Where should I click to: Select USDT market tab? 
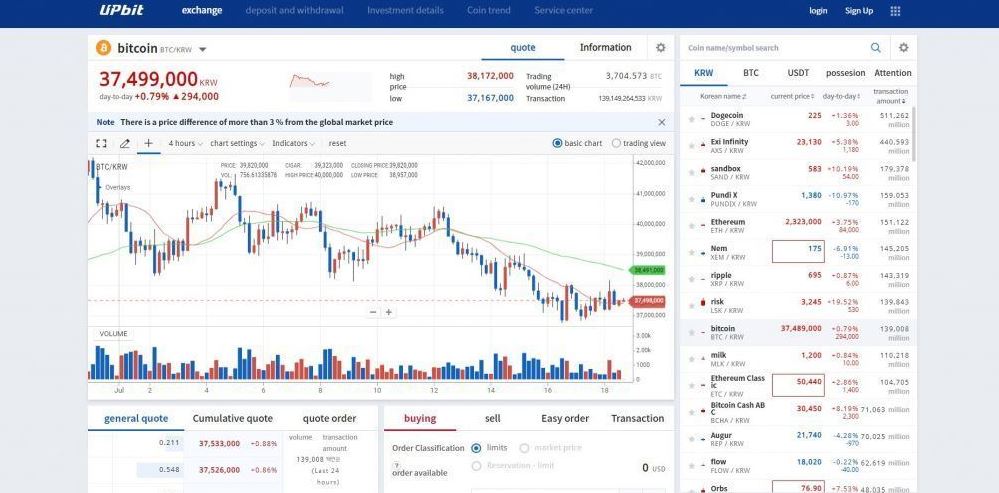(x=798, y=73)
